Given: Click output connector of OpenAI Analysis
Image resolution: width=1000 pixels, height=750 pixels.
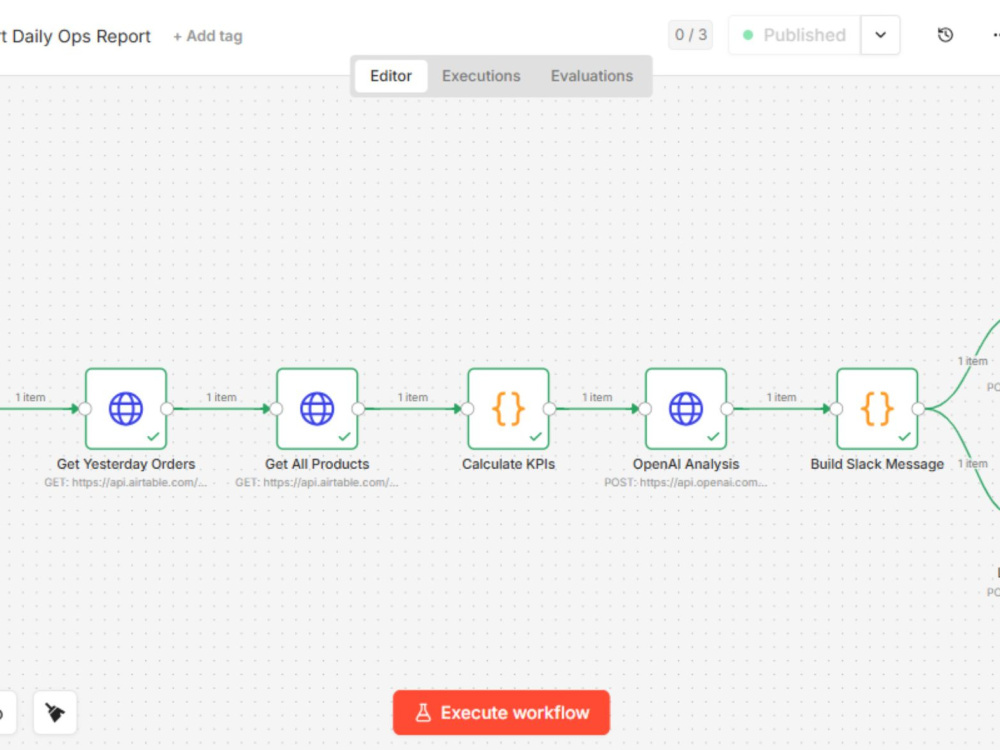Looking at the screenshot, I should [x=727, y=409].
